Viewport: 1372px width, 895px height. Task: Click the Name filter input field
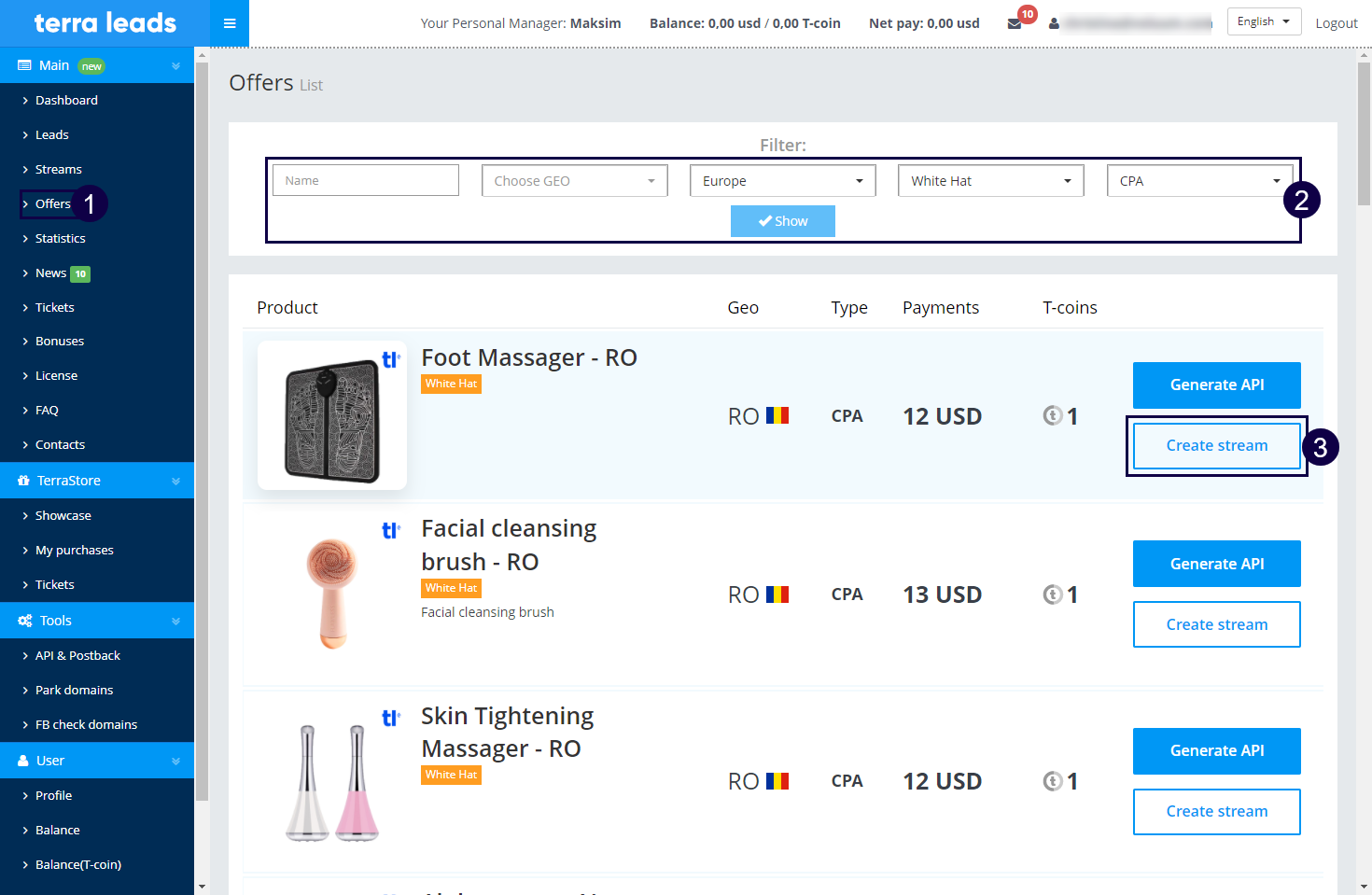point(366,181)
